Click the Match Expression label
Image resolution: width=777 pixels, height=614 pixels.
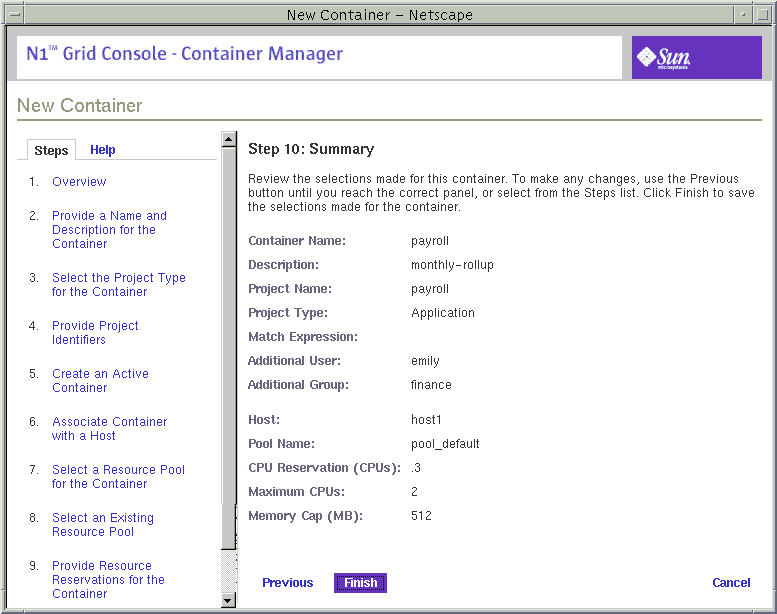click(x=303, y=337)
